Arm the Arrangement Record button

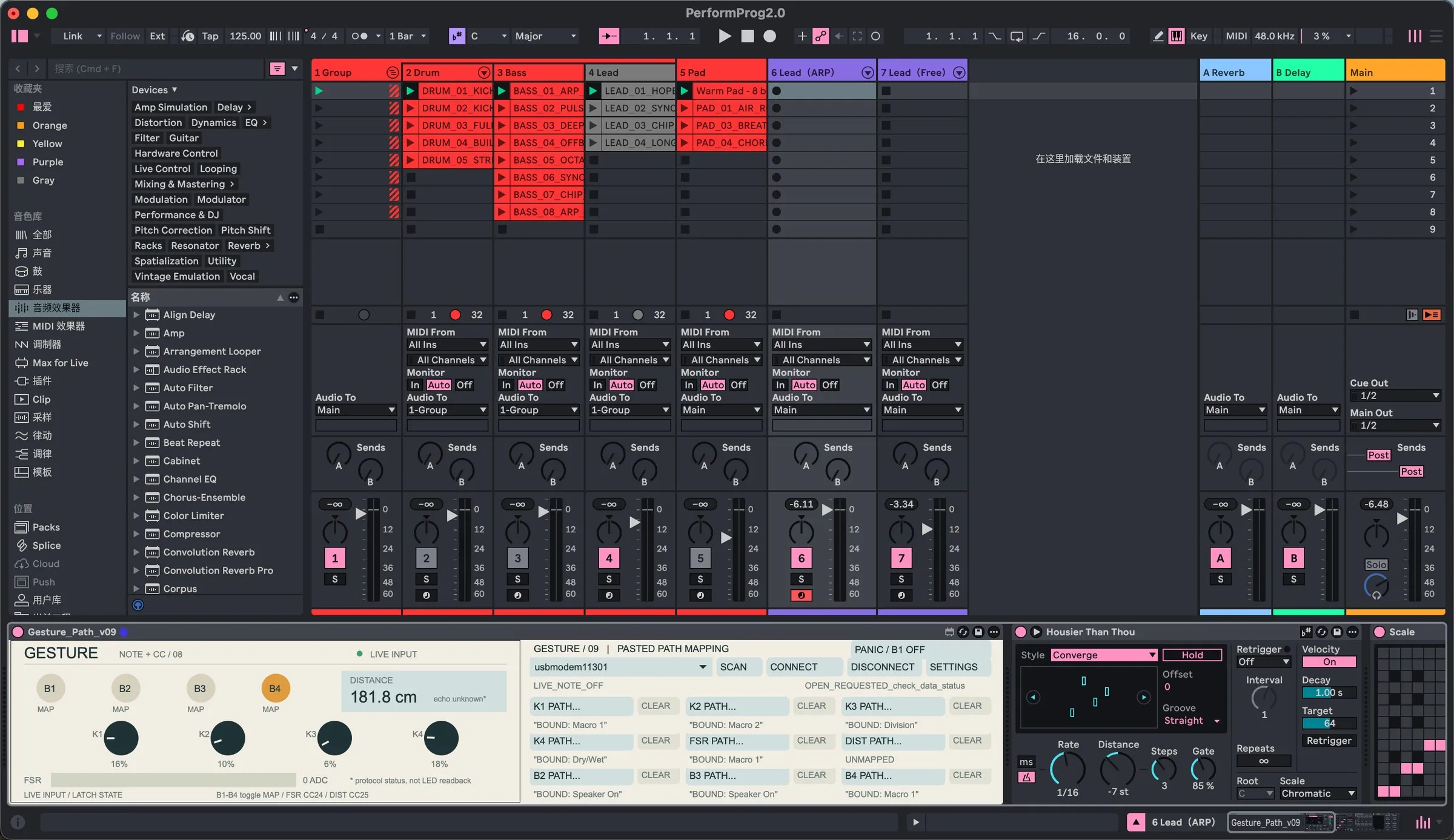(x=769, y=36)
